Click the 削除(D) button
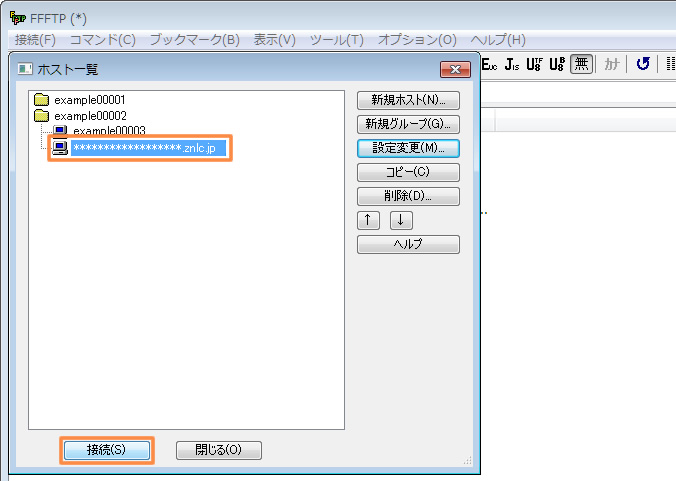Viewport: 676px width, 481px height. pos(408,196)
